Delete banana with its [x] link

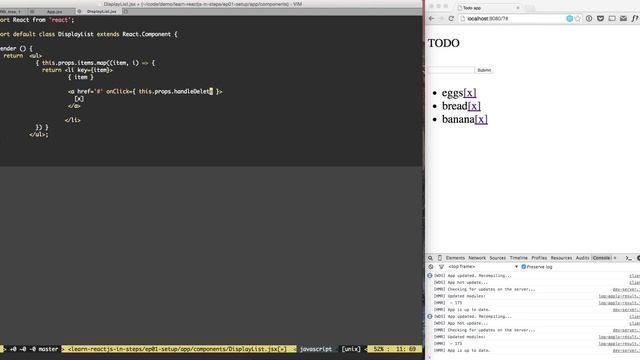point(481,119)
